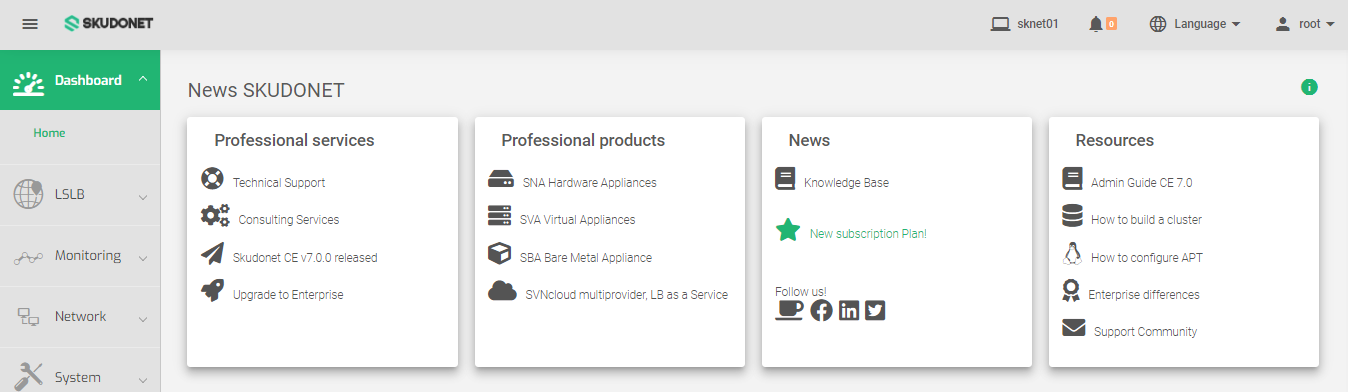Open the Language dropdown
1348x392 pixels.
[1196, 24]
